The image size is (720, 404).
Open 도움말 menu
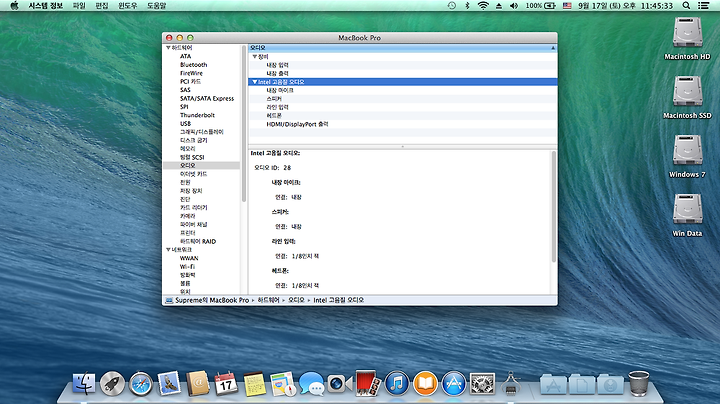(x=157, y=6)
